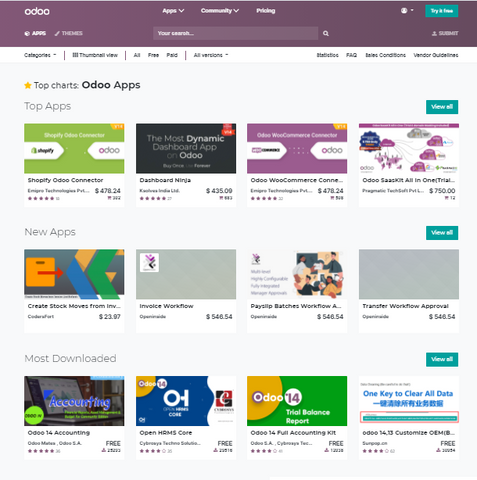Open the Odoo 14 Accounting thumbnail
The height and width of the screenshot is (480, 477).
74,401
